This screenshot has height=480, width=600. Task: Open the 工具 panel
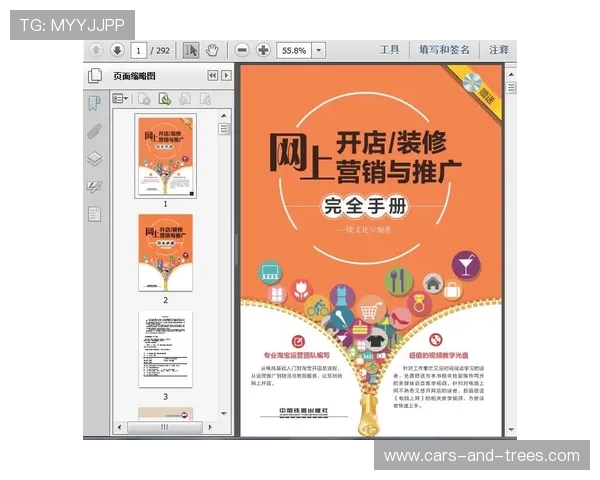389,50
